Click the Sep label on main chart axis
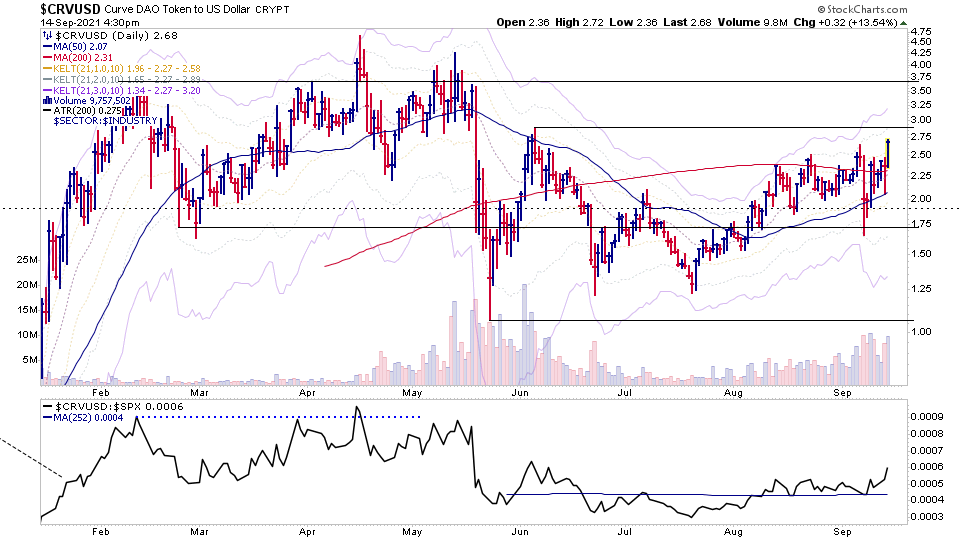Screen dimensions: 960x540 pyautogui.click(x=842, y=392)
